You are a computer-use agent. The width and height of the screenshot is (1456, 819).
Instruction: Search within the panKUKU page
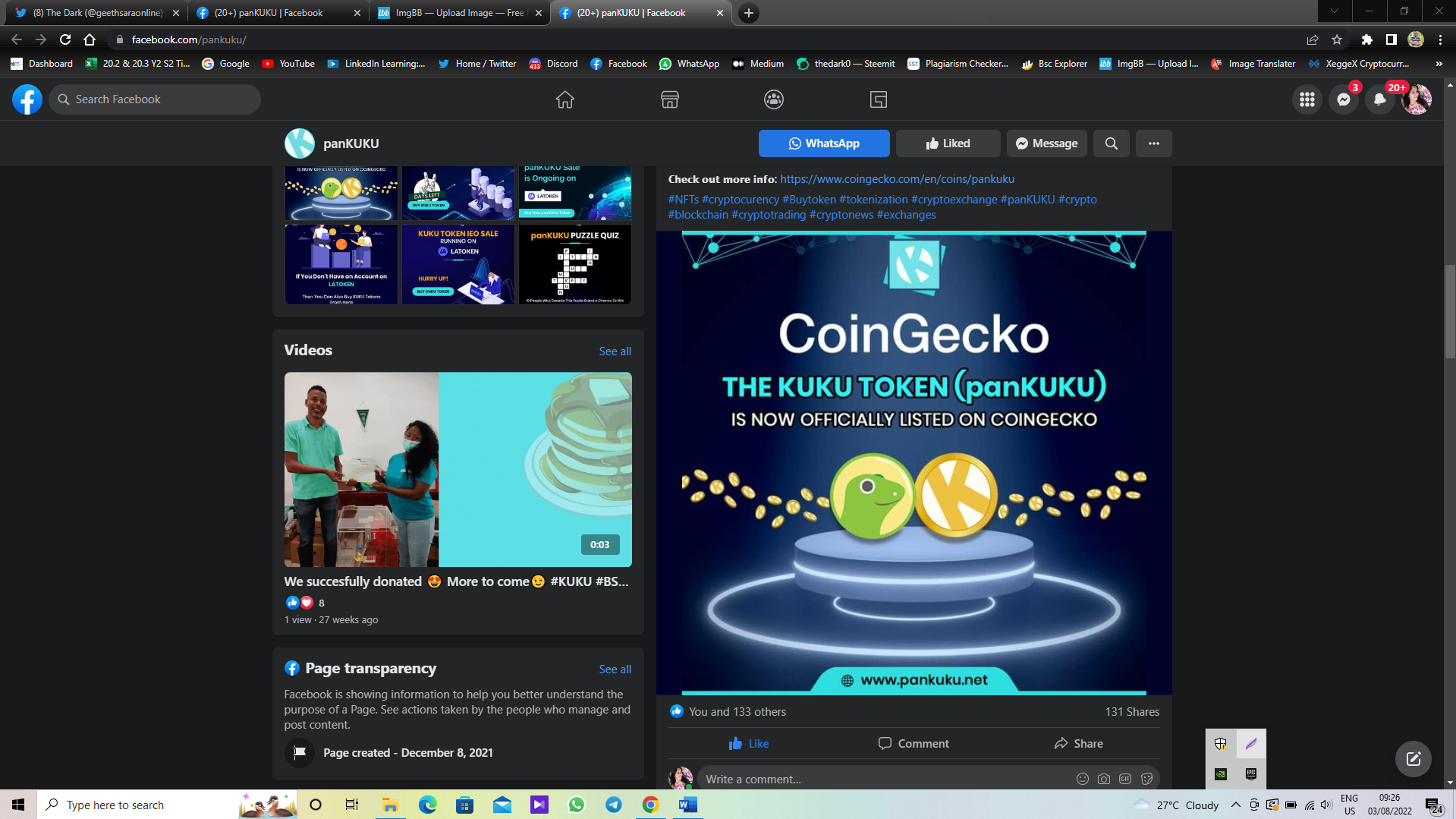click(x=1111, y=143)
